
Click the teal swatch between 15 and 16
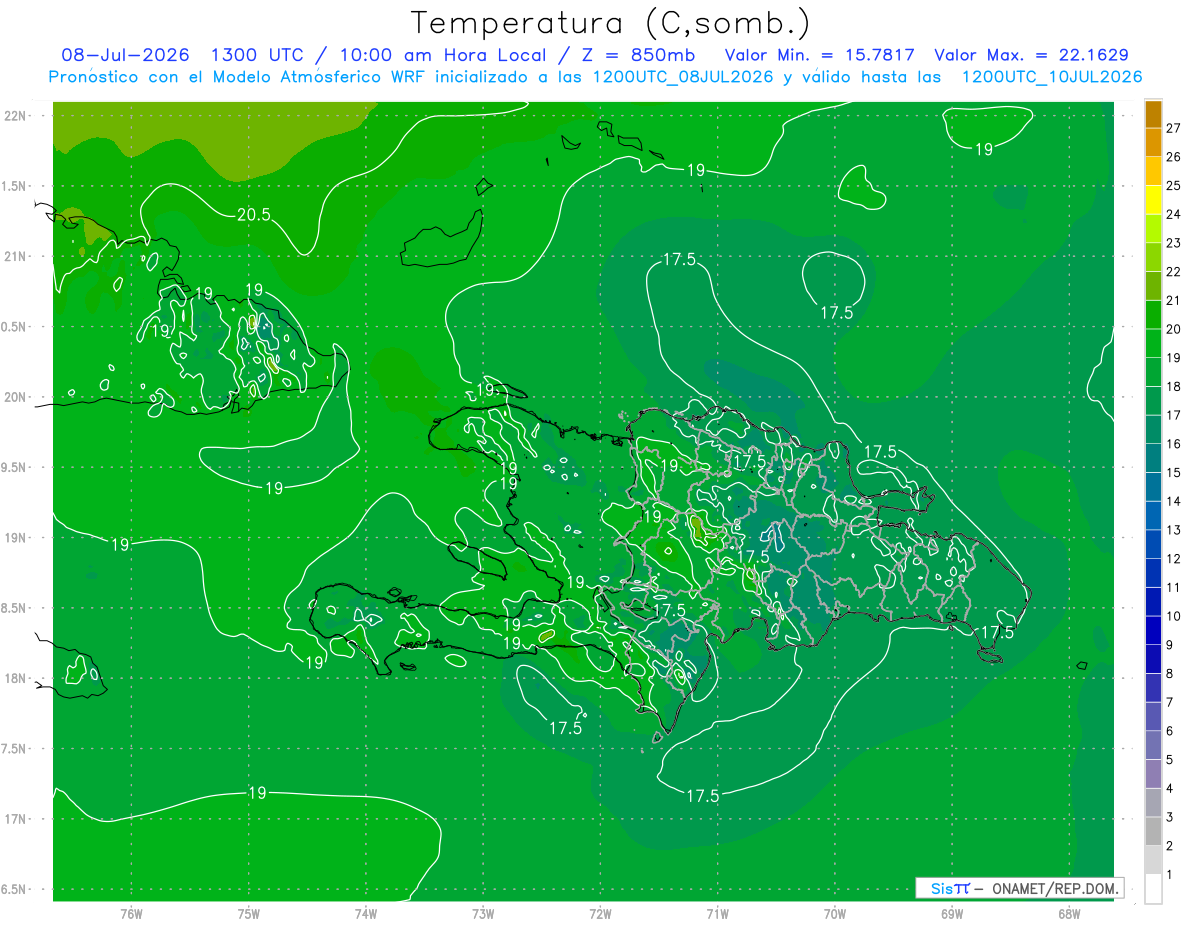(x=1153, y=458)
